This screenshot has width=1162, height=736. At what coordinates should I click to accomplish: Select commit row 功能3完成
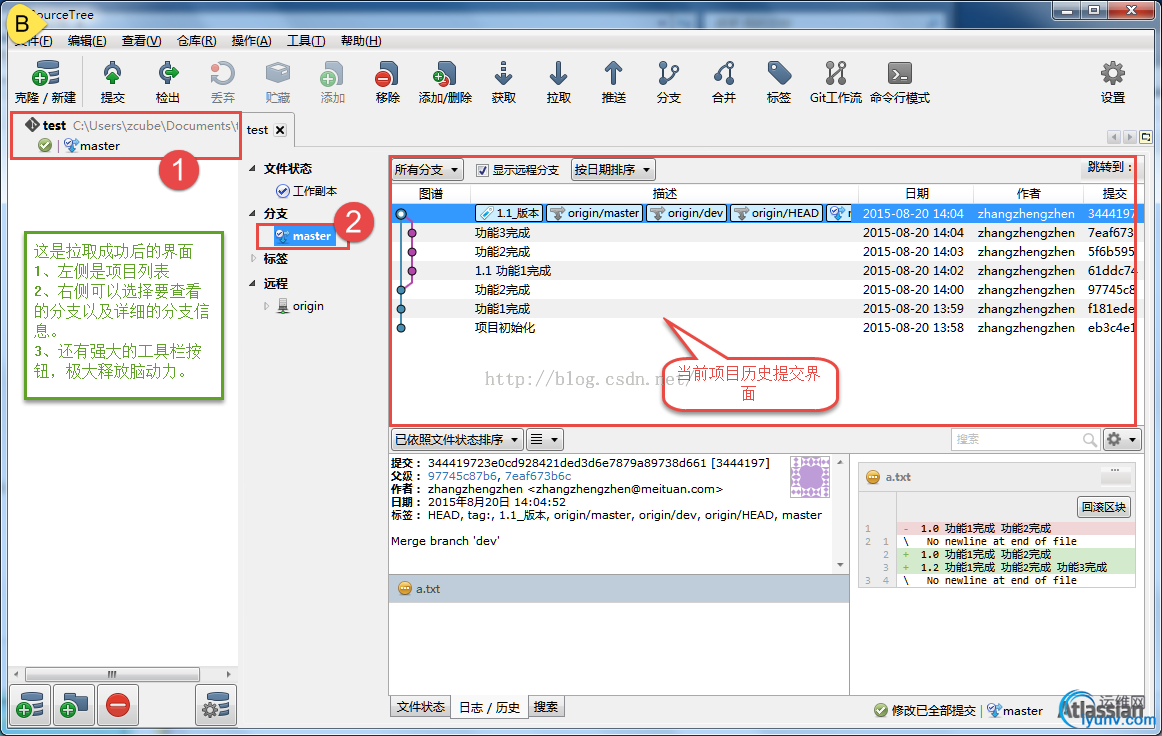[x=763, y=233]
